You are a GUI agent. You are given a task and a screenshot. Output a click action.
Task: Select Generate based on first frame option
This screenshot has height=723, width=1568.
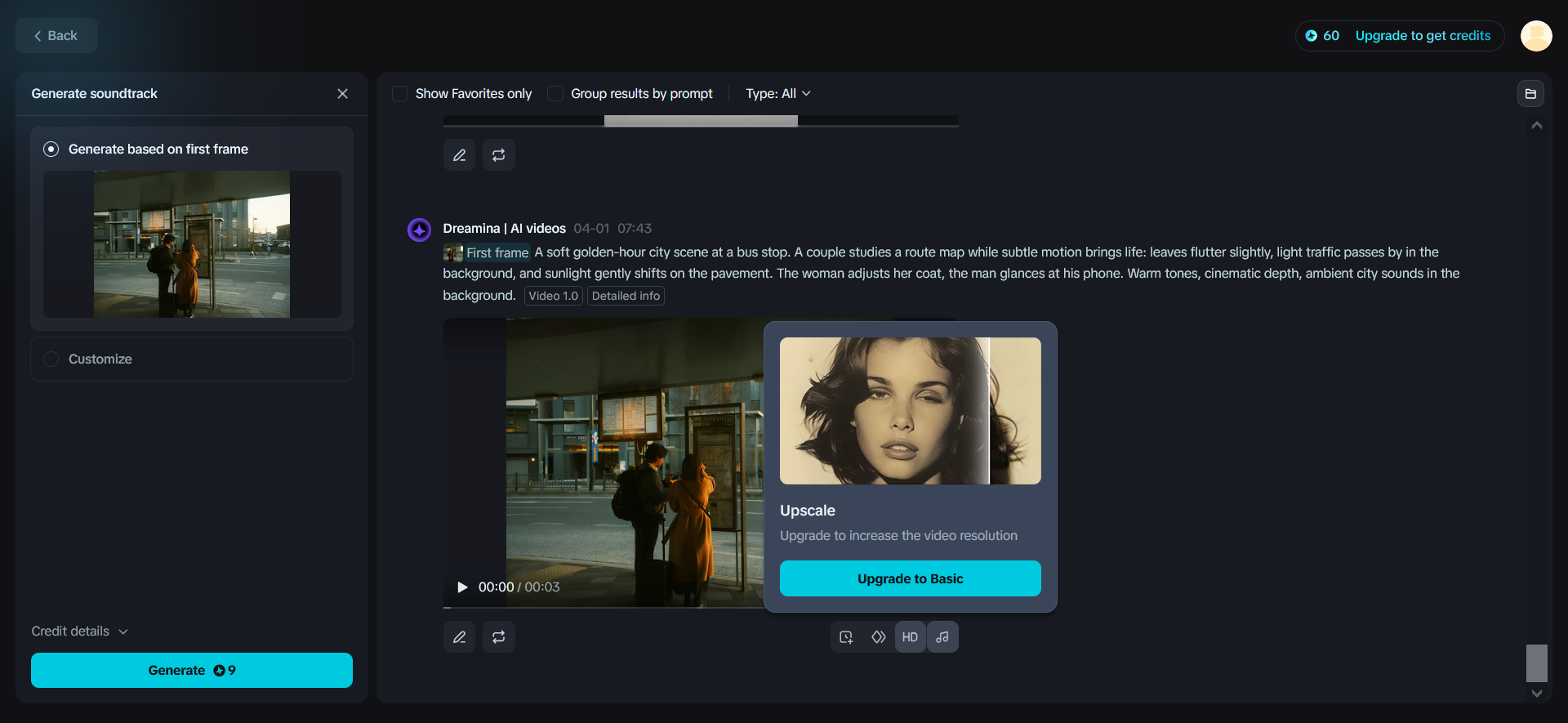pos(51,150)
